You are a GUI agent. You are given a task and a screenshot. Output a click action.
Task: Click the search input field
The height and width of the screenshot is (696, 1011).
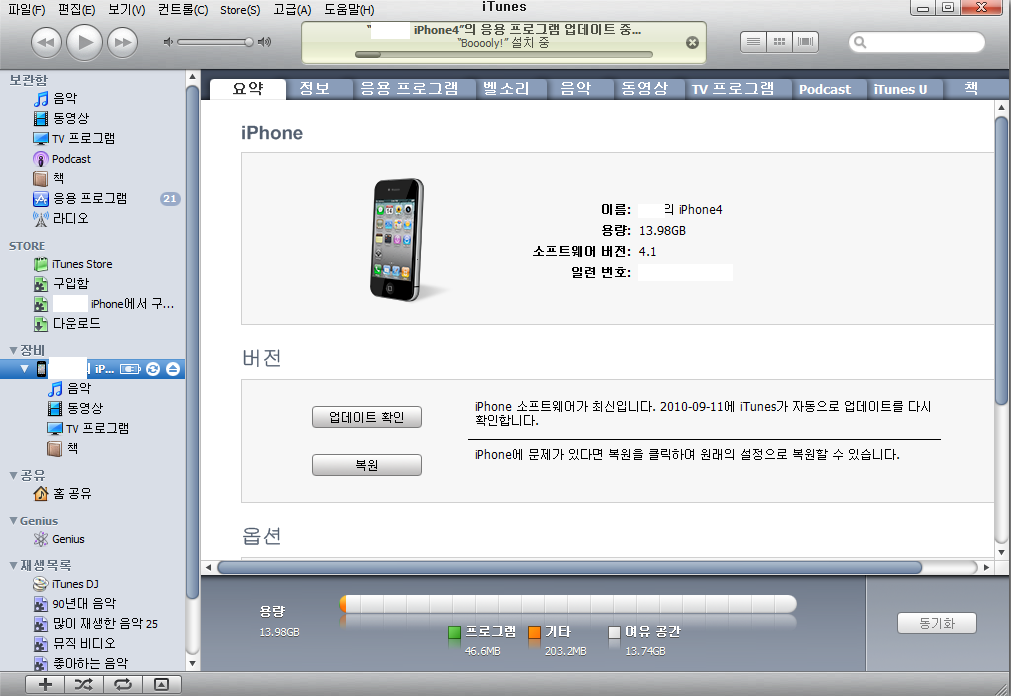point(917,43)
